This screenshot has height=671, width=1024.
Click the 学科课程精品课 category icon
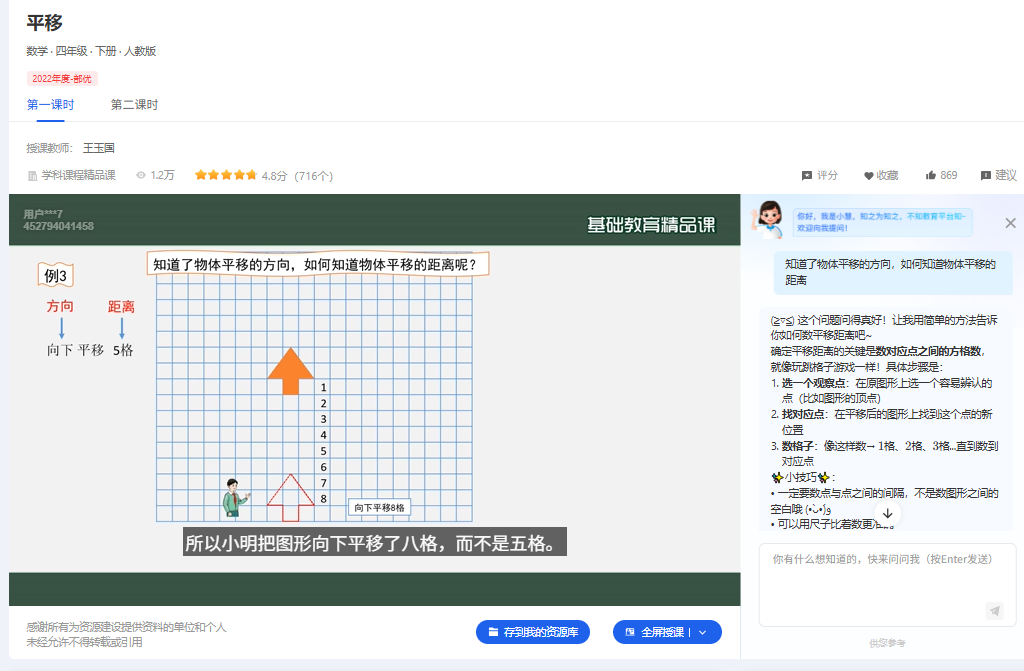(x=32, y=175)
